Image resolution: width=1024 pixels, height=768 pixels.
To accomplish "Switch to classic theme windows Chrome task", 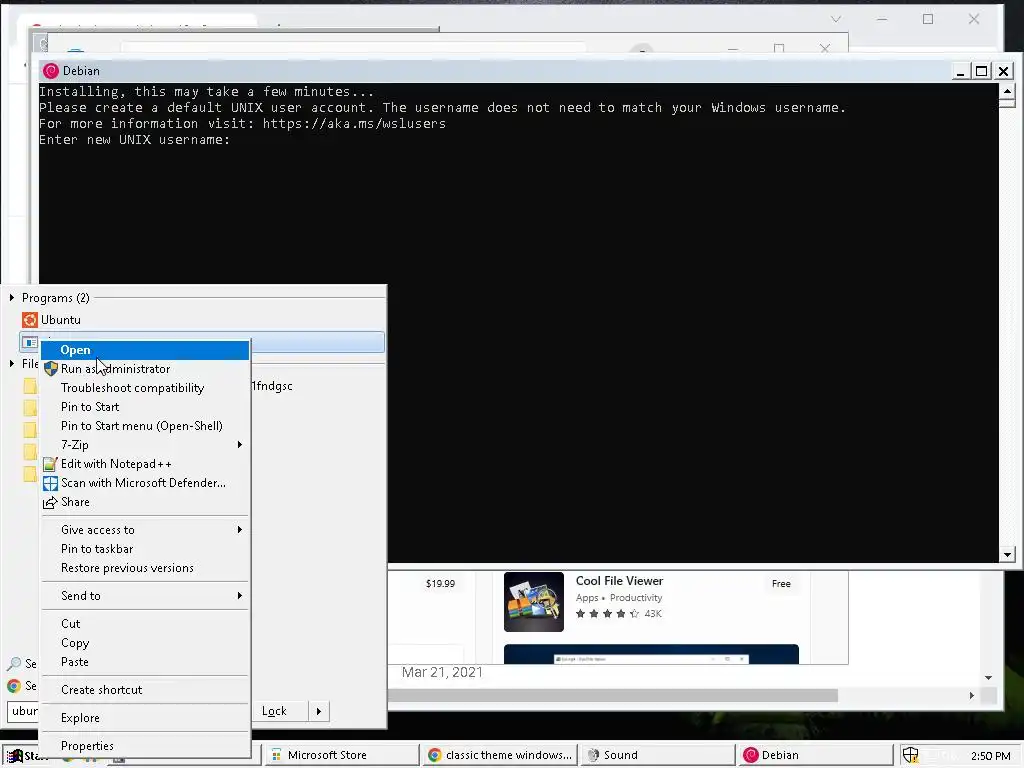I will click(500, 755).
